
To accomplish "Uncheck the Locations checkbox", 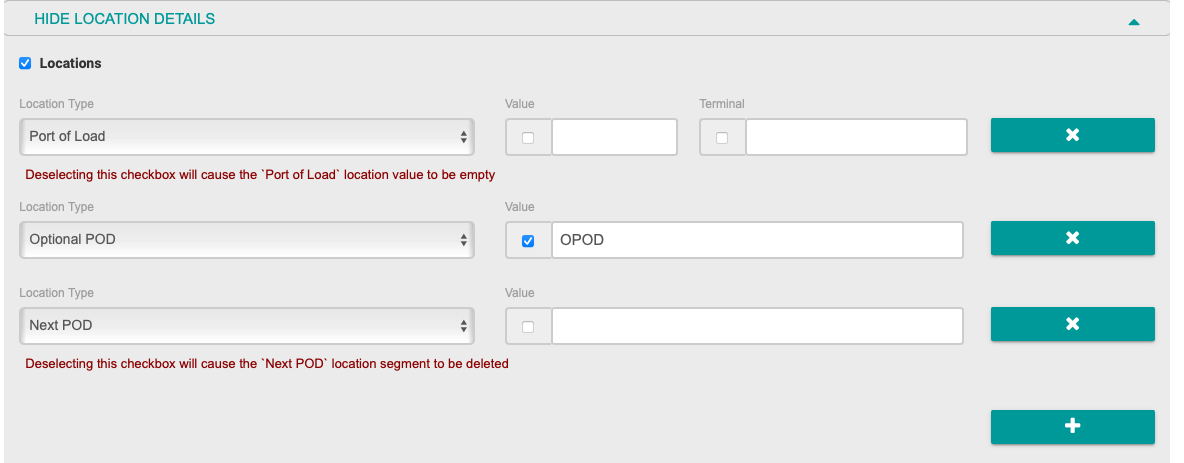I will pyautogui.click(x=25, y=64).
